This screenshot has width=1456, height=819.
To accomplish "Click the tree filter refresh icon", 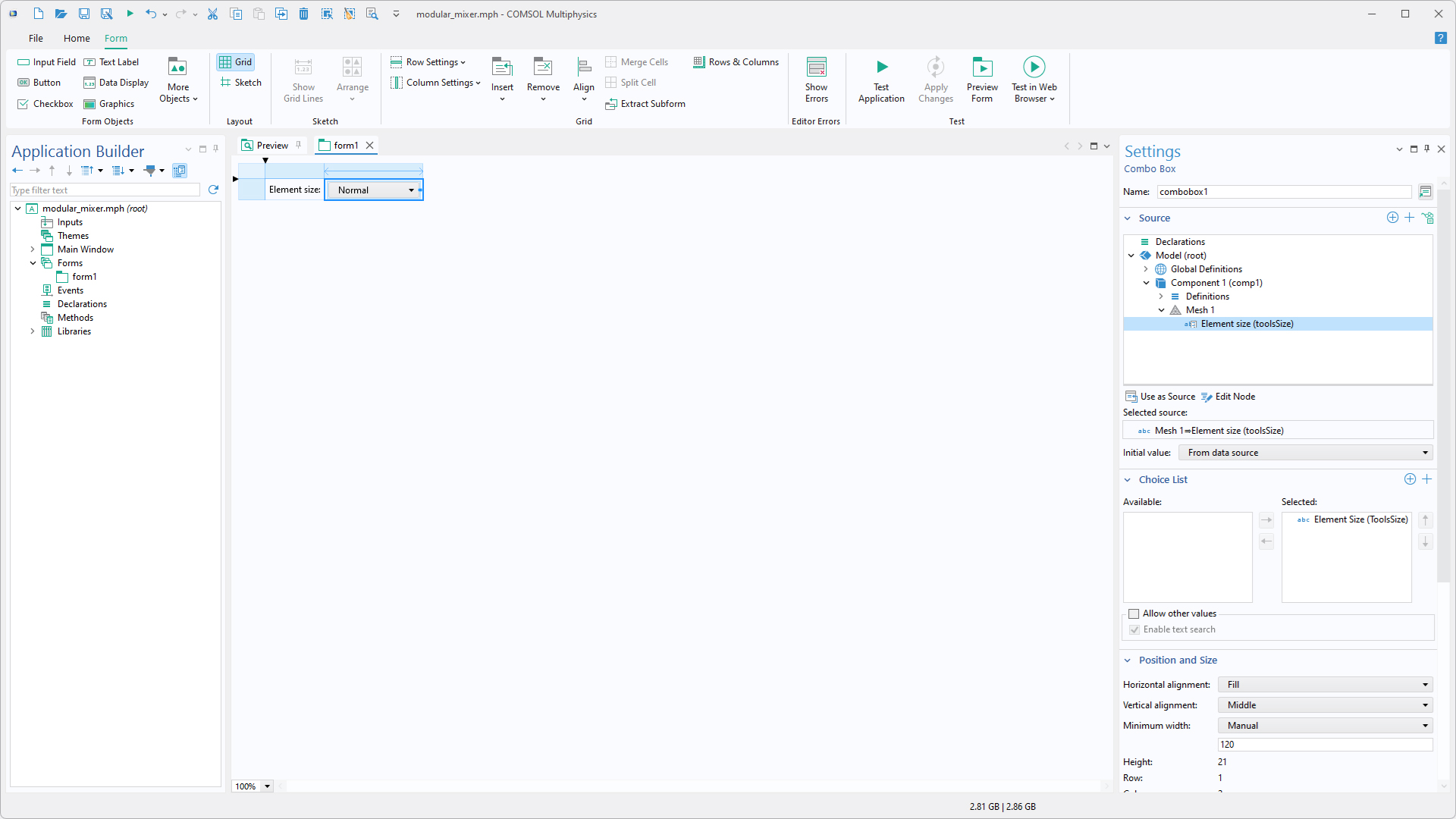I will point(213,190).
